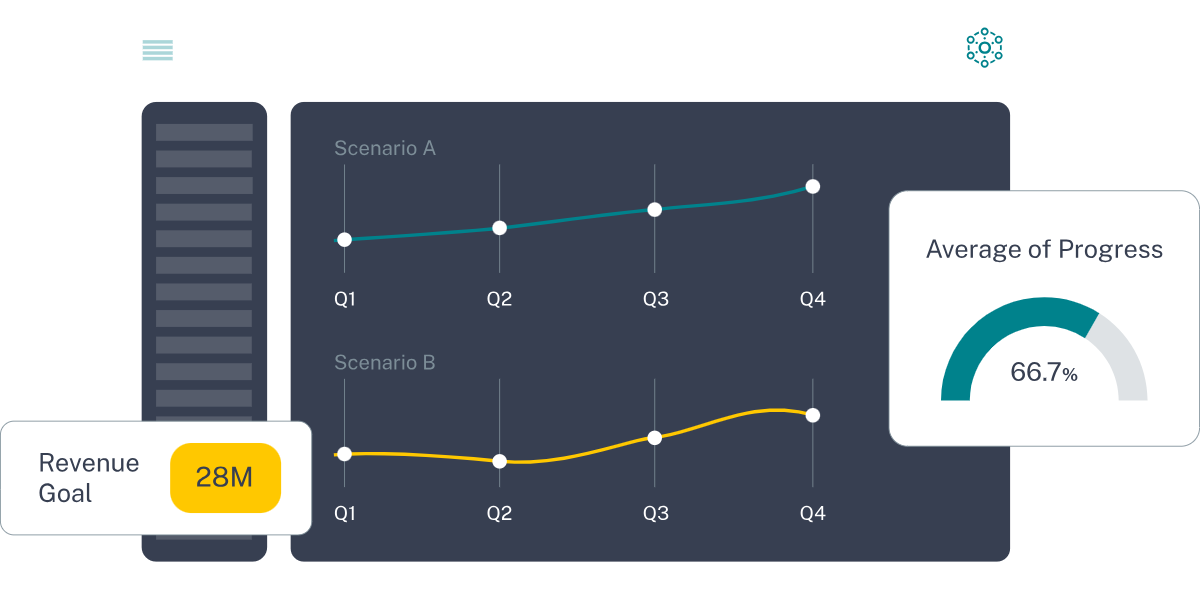This screenshot has height=592, width=1200.
Task: Click Scenario A Q4 data point
Action: coord(812,186)
